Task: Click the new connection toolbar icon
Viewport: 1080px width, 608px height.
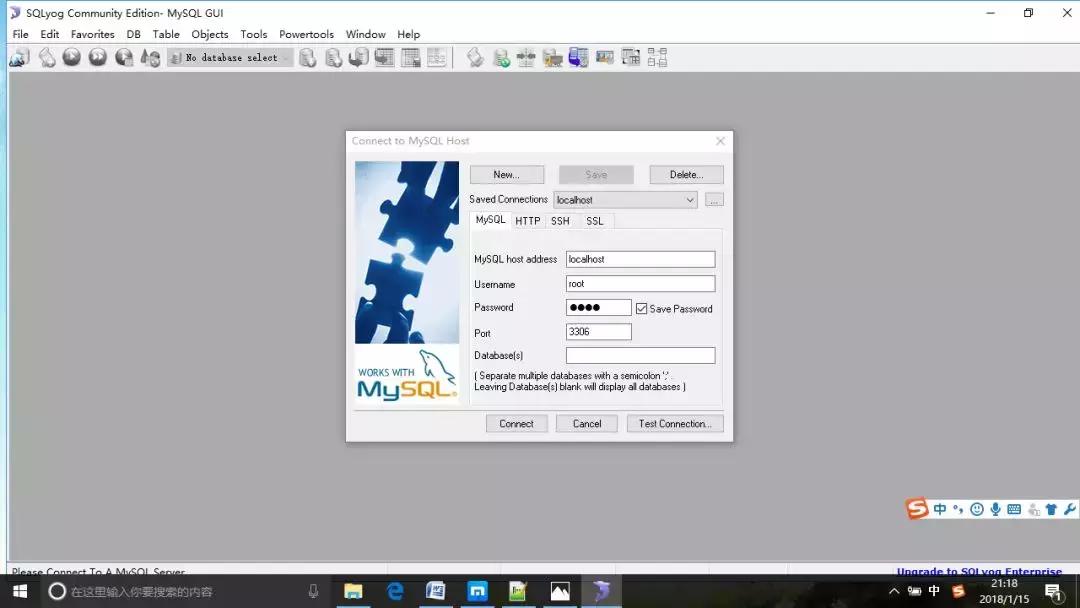Action: (x=19, y=58)
